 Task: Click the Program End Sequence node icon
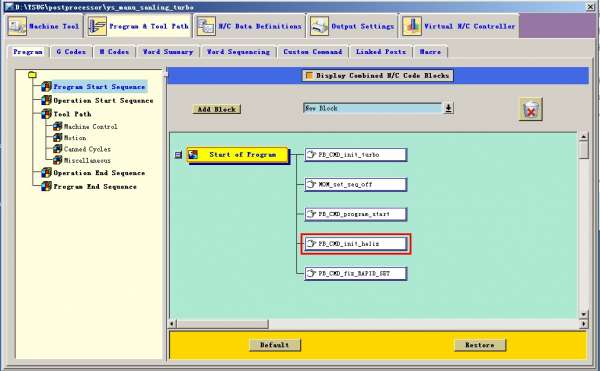46,187
